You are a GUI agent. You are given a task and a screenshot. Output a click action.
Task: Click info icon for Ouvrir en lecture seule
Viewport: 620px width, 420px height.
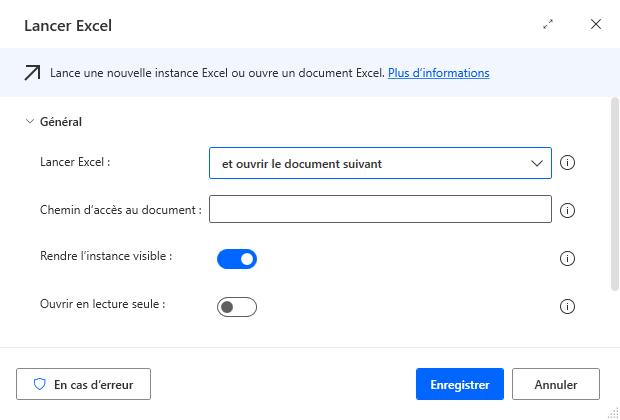tap(567, 306)
